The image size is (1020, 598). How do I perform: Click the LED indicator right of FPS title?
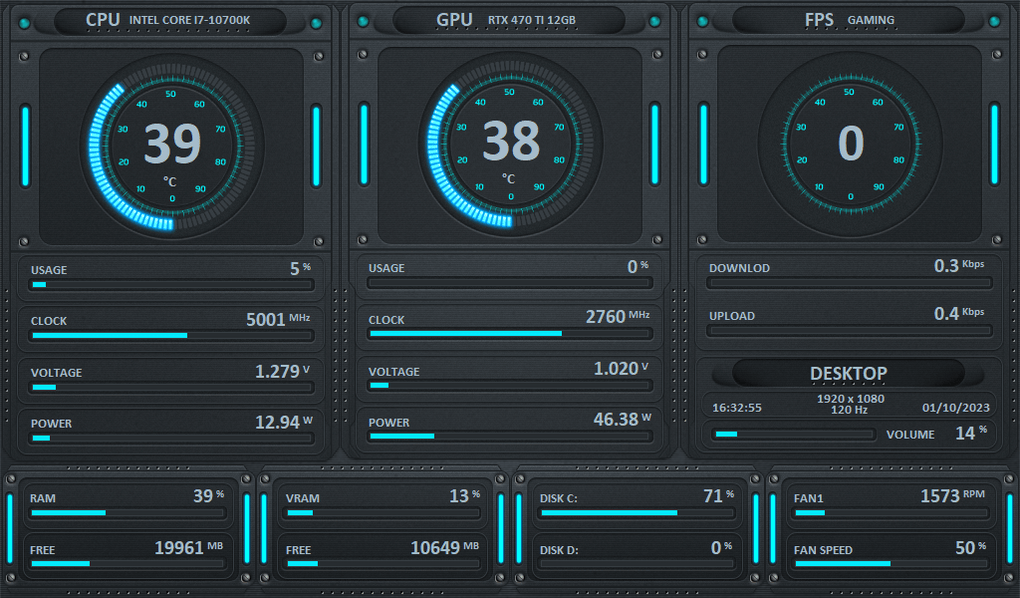click(994, 22)
